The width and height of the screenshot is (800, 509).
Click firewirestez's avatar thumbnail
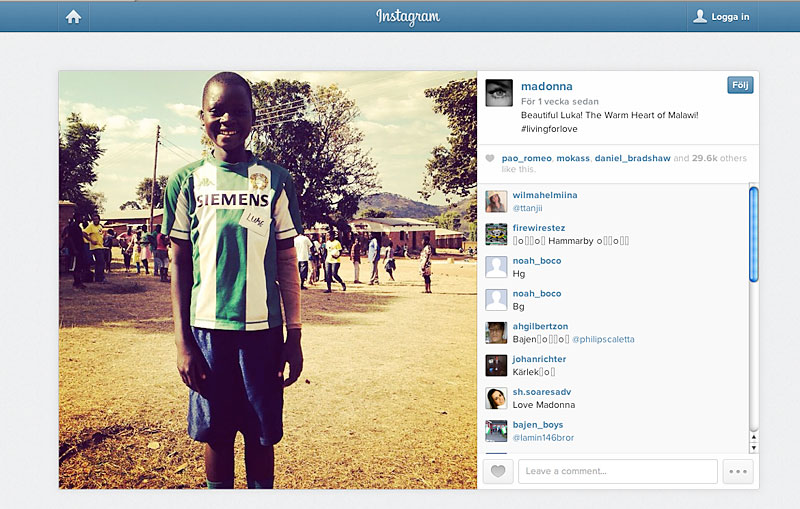point(496,234)
